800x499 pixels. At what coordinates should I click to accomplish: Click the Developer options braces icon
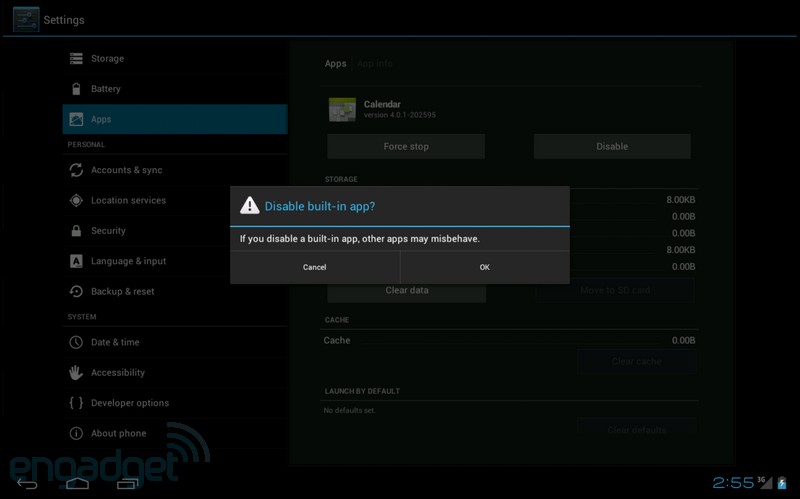tap(76, 403)
